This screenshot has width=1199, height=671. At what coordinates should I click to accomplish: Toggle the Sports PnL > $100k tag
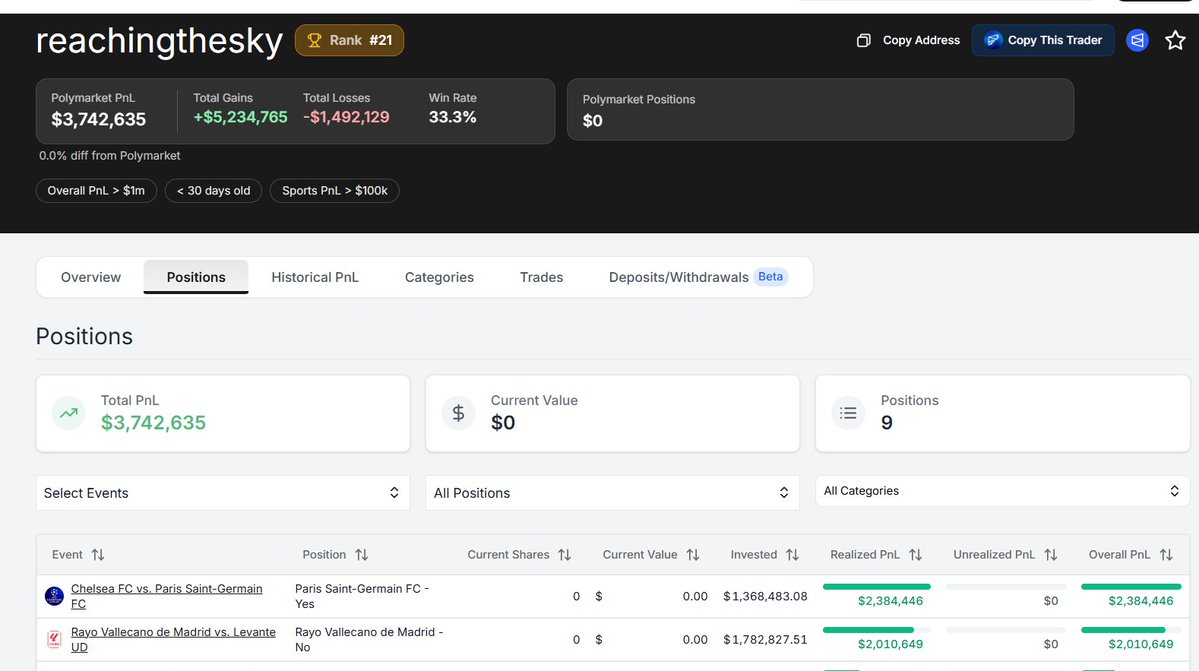pyautogui.click(x=334, y=191)
